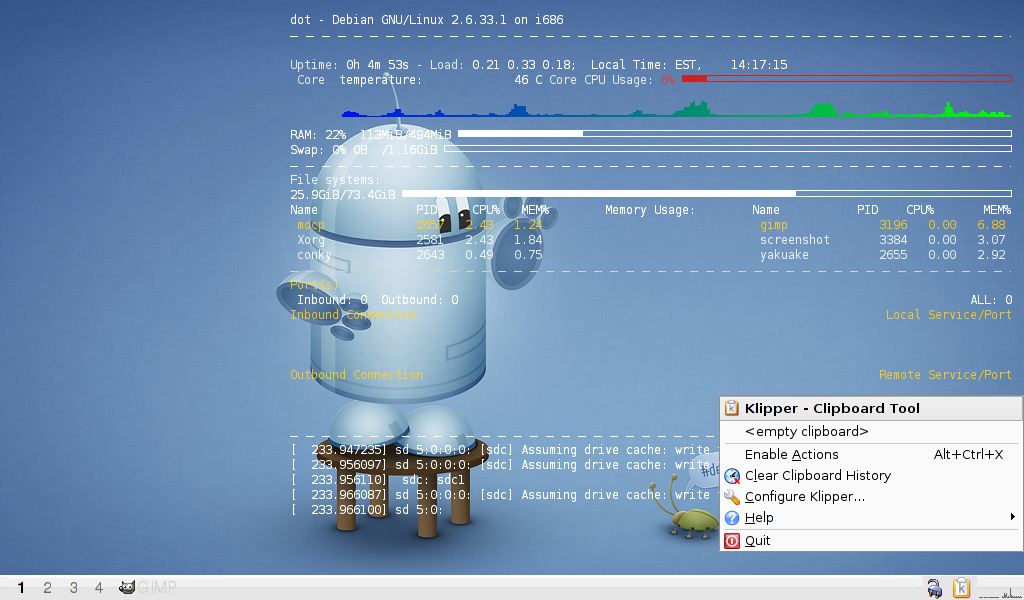Click the 'yakuake' entry under Memory Usage

[784, 255]
